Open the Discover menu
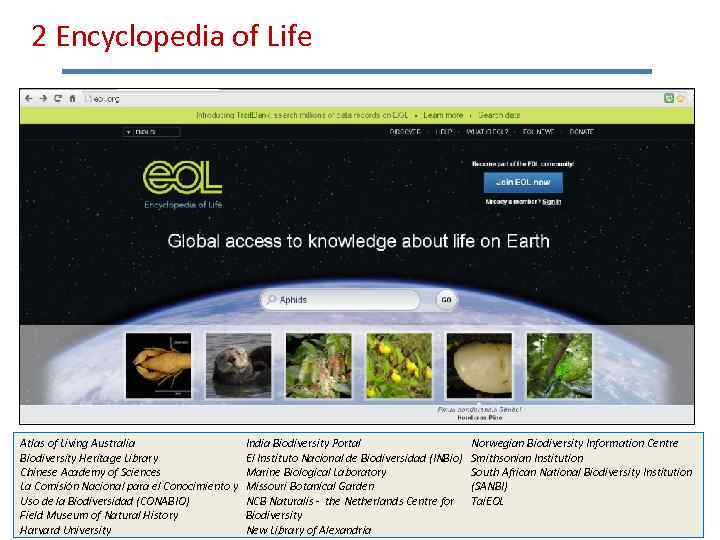 (x=405, y=132)
